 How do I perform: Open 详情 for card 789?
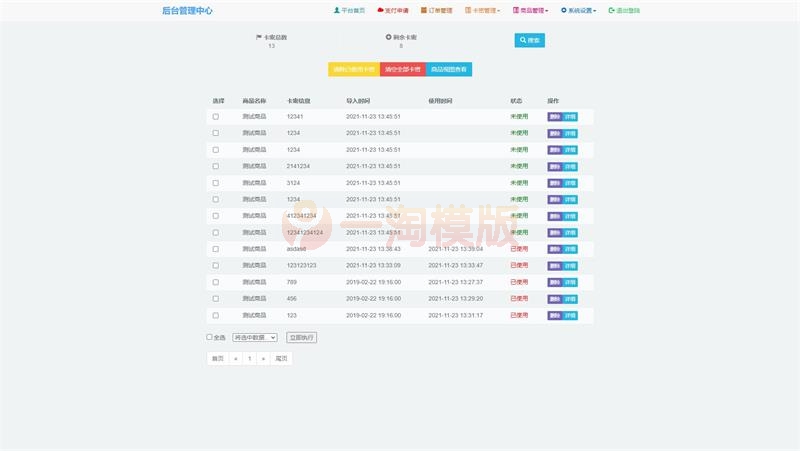point(570,282)
